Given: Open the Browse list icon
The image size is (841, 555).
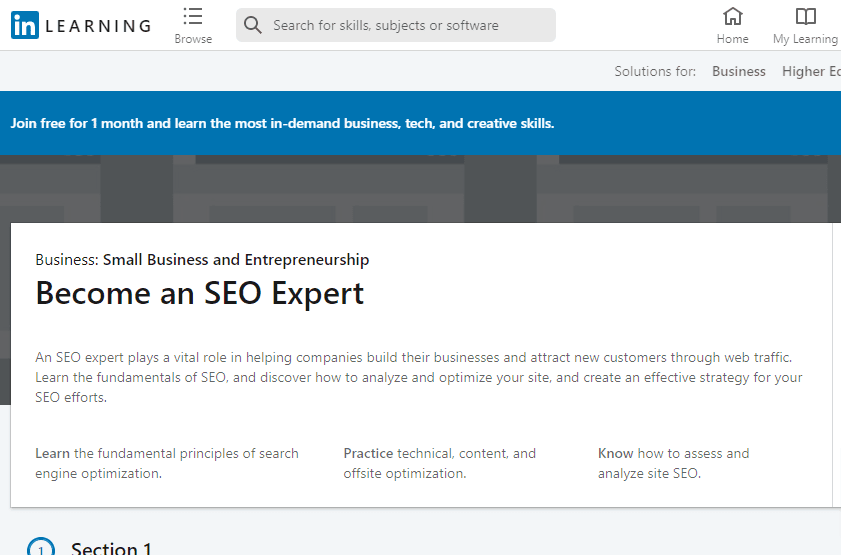Looking at the screenshot, I should [193, 16].
